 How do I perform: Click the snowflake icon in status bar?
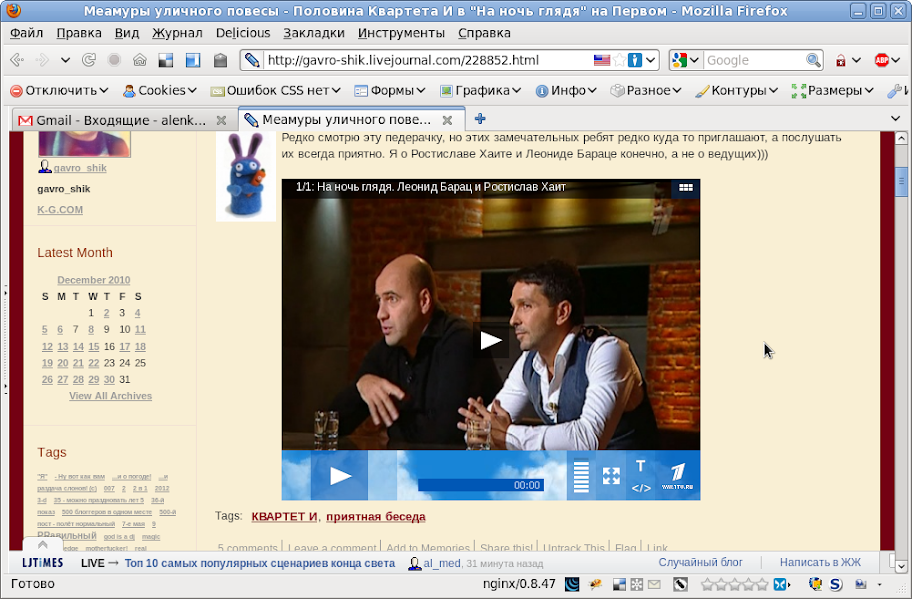637,584
